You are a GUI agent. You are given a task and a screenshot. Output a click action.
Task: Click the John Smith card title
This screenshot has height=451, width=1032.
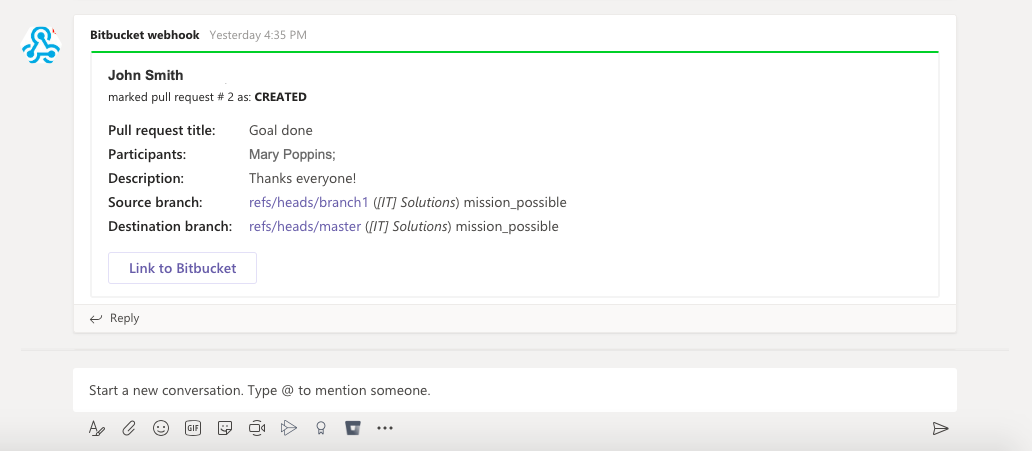click(146, 75)
